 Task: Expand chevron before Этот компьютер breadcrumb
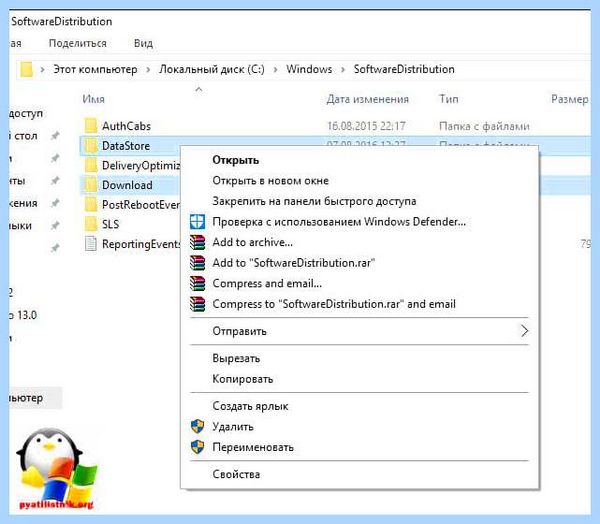click(x=42, y=70)
